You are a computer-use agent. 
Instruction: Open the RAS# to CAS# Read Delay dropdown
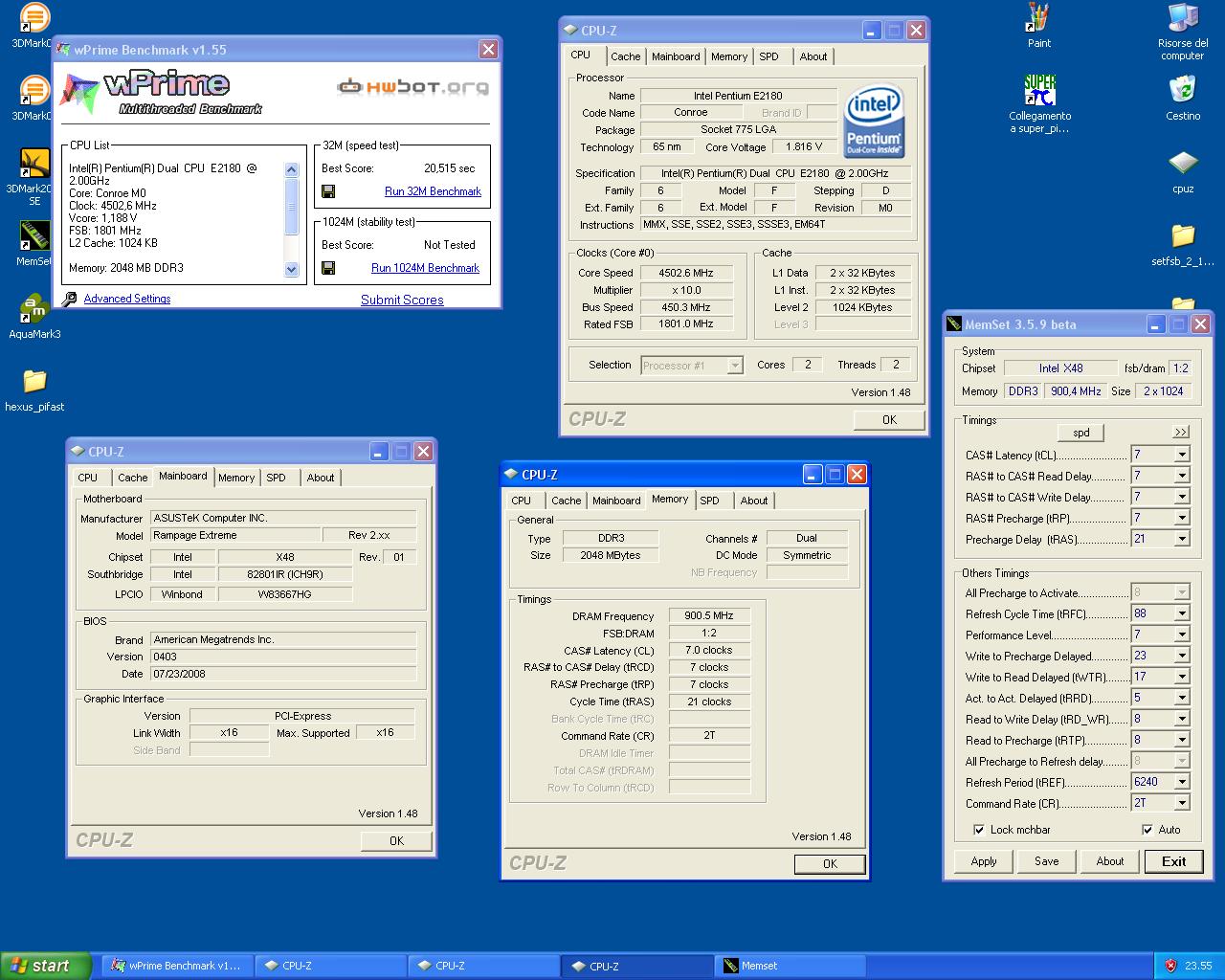coord(1182,476)
